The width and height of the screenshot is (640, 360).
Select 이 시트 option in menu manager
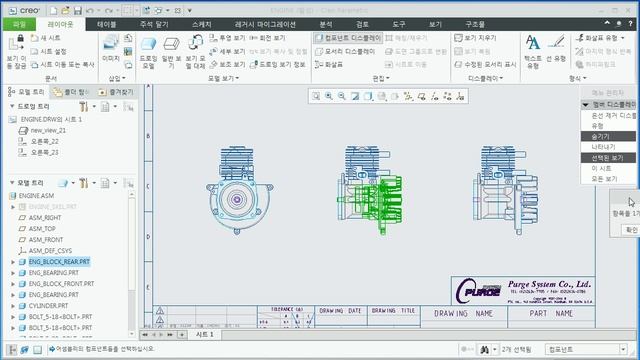tap(608, 168)
